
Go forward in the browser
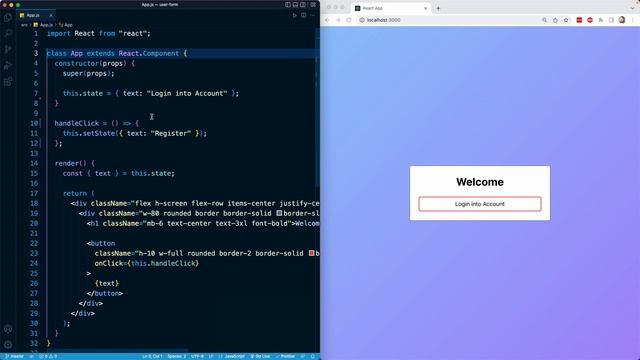tap(338, 20)
